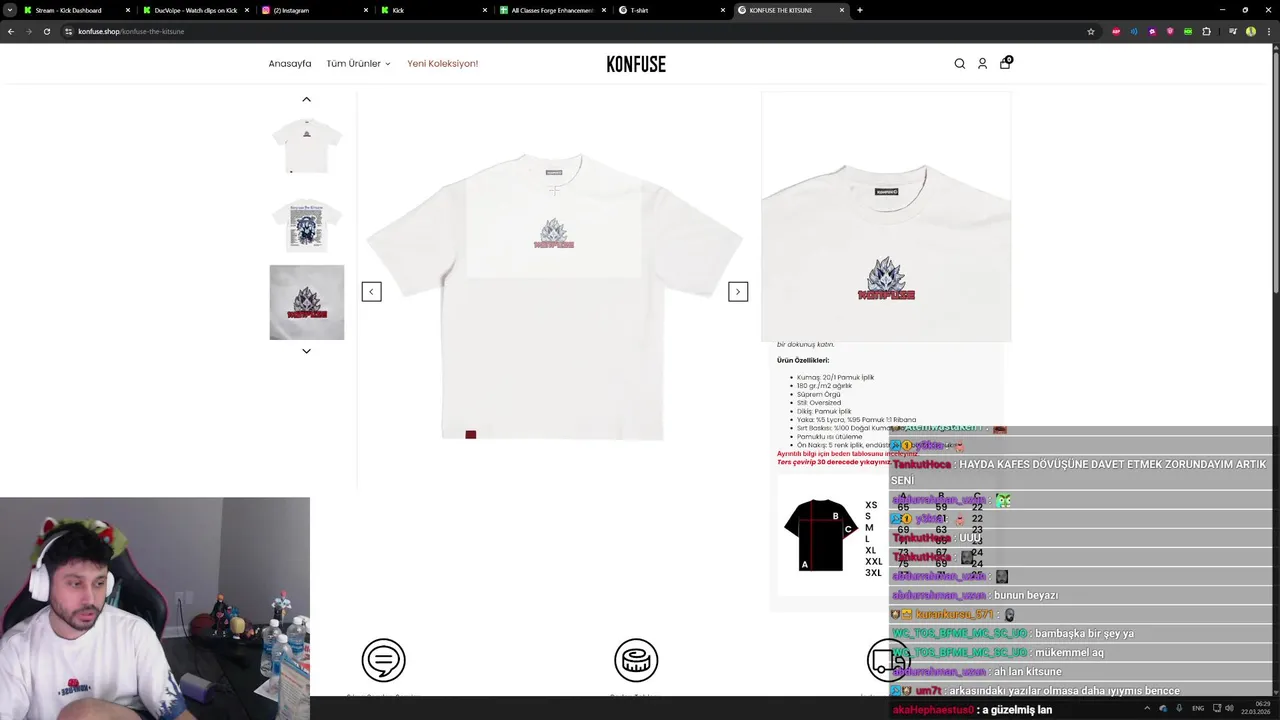
Task: Click chat message 'bunun beyazı'
Action: tap(1026, 595)
